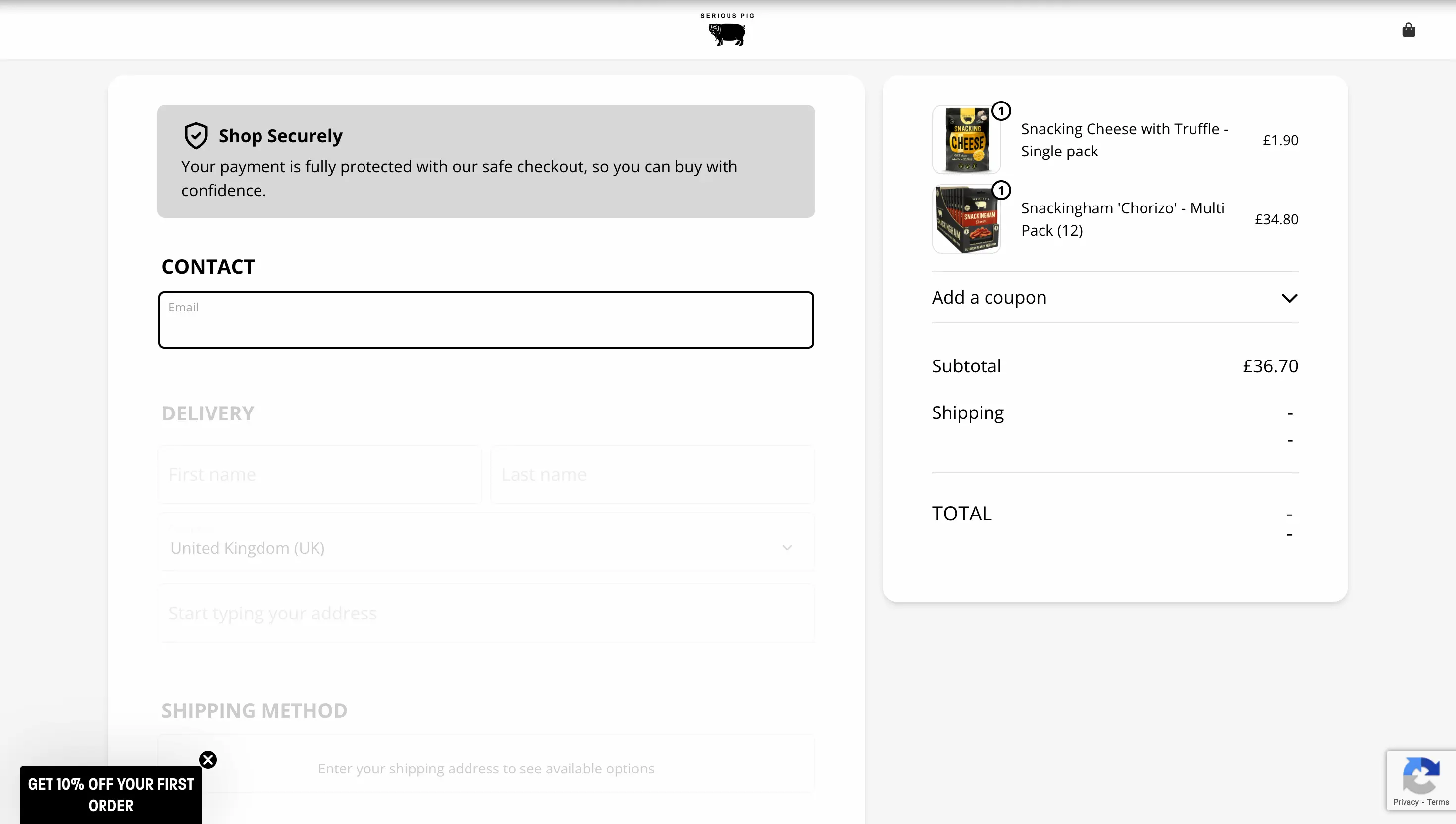
Task: Click the First name field
Action: 320,474
